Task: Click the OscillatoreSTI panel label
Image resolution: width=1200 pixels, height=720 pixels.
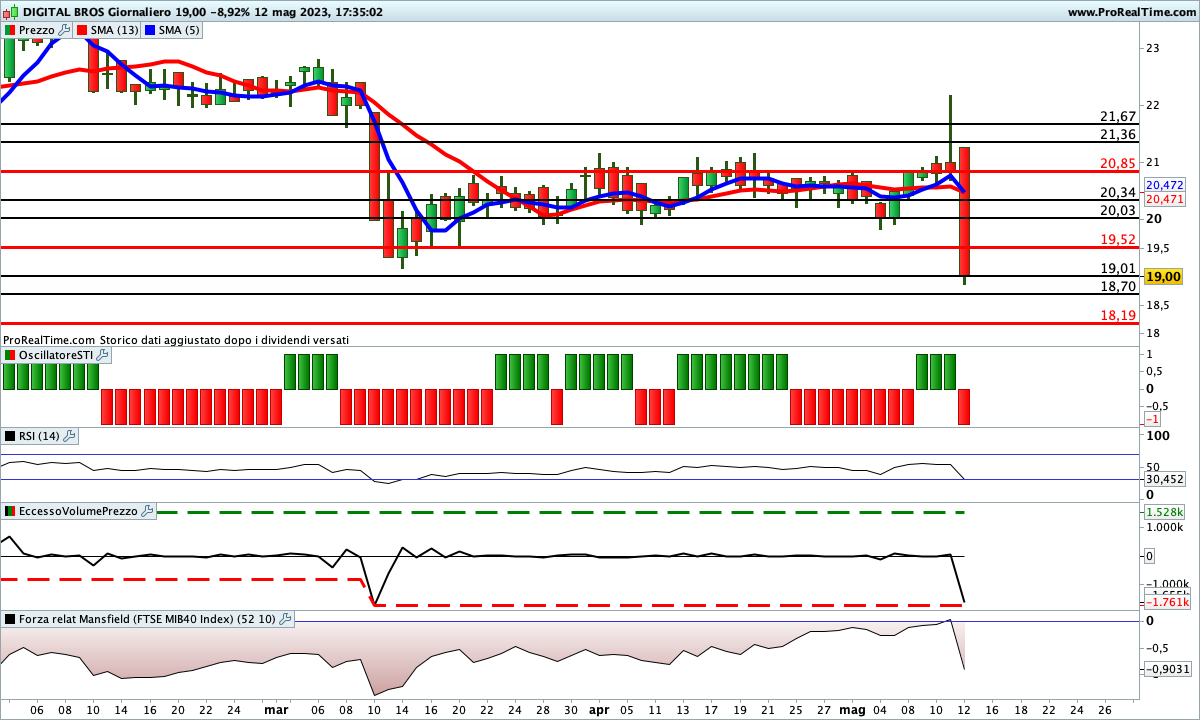Action: [x=57, y=355]
